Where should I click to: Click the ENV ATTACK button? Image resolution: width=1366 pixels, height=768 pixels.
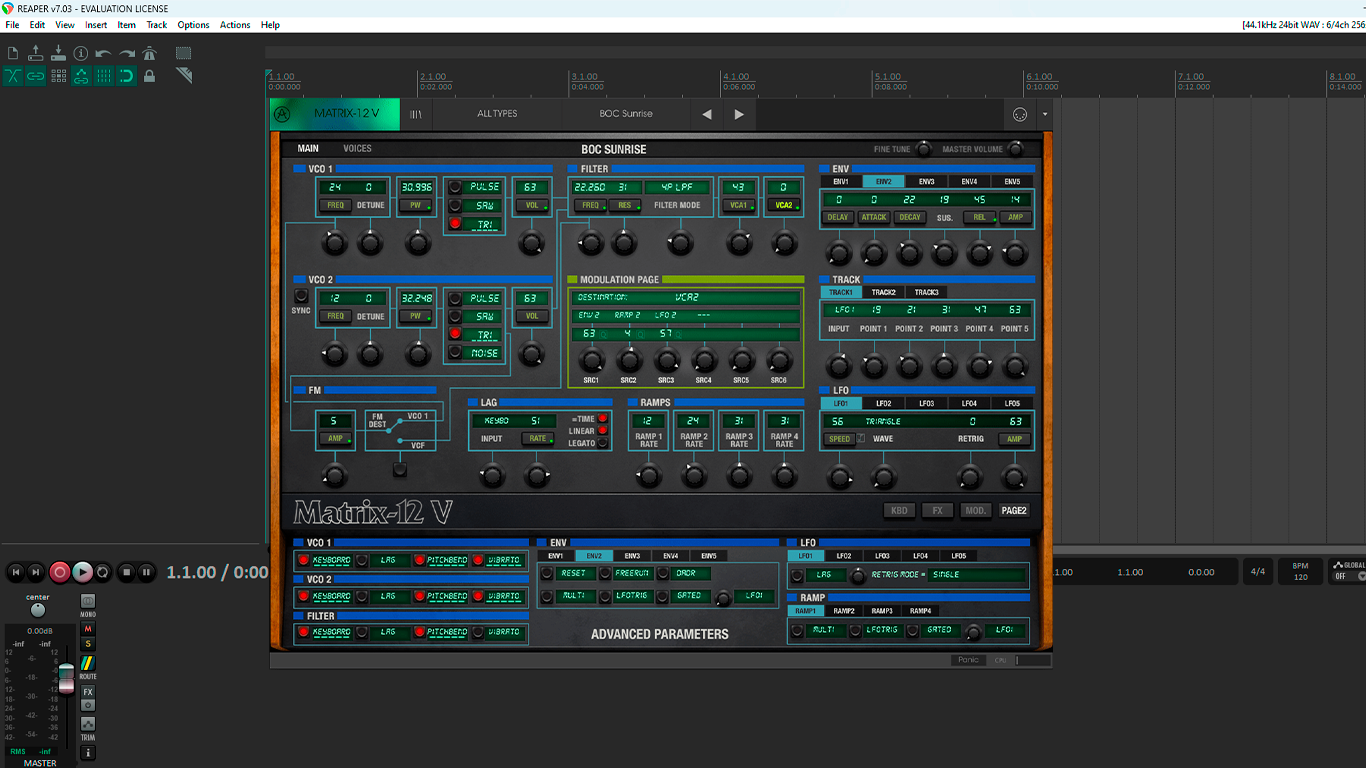pyautogui.click(x=874, y=217)
